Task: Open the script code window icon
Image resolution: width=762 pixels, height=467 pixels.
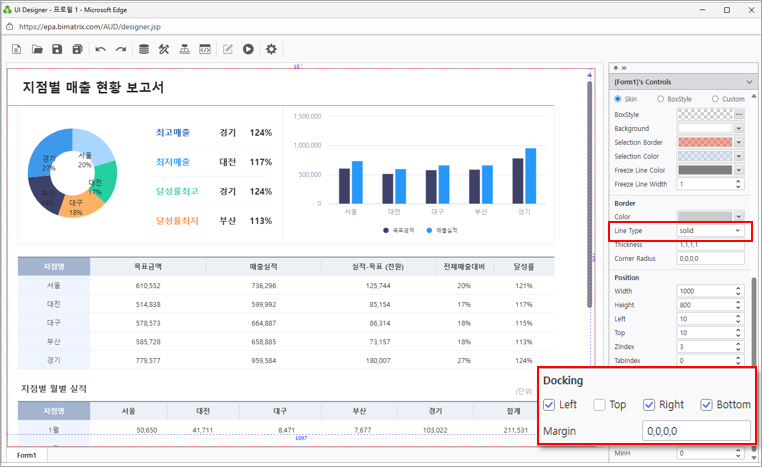Action: pos(205,49)
